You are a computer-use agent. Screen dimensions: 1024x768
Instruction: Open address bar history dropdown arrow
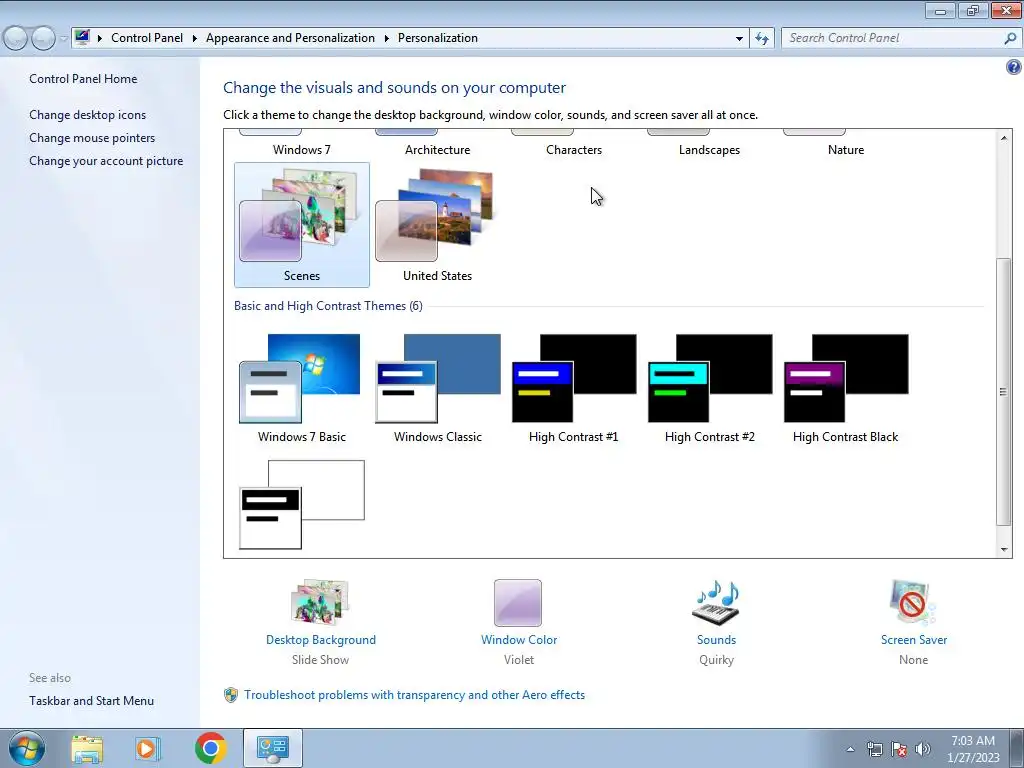click(x=739, y=39)
